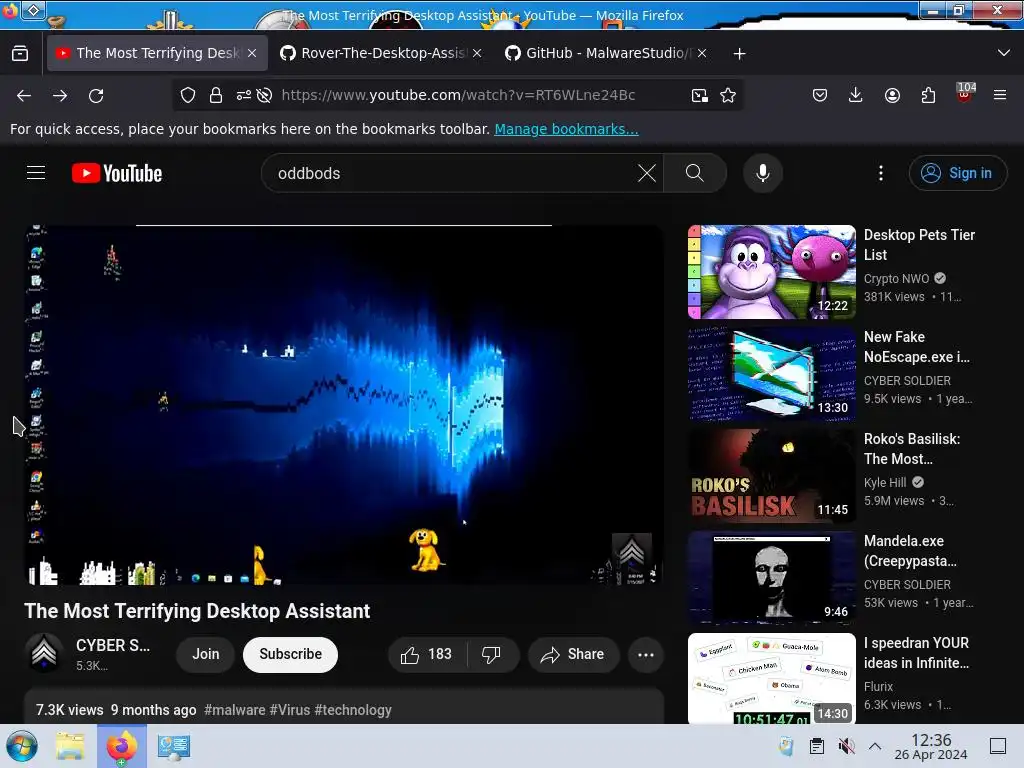Open Crypto NWO channel name
This screenshot has height=768, width=1024.
click(x=896, y=279)
